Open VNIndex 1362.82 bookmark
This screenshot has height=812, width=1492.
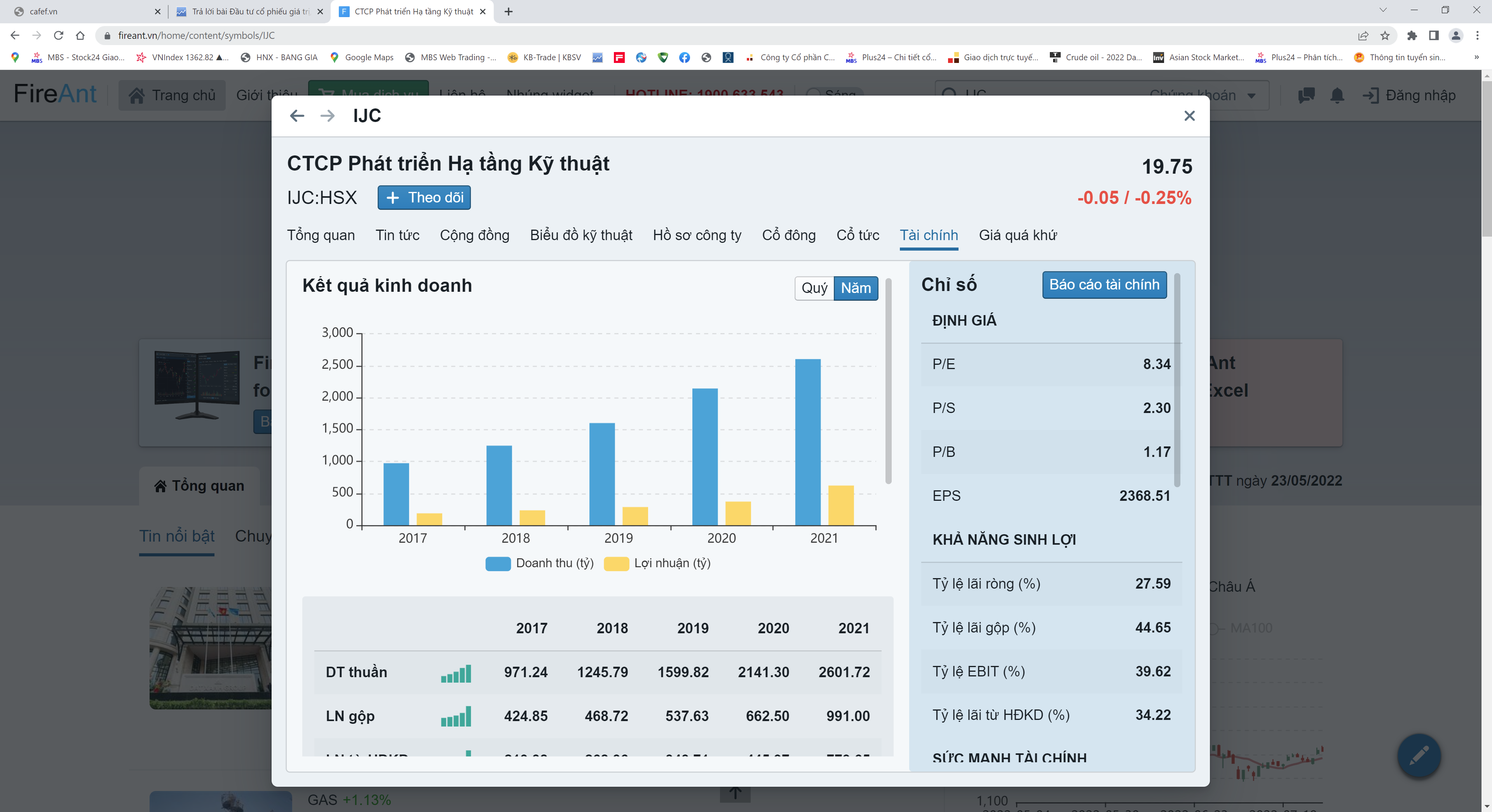183,58
